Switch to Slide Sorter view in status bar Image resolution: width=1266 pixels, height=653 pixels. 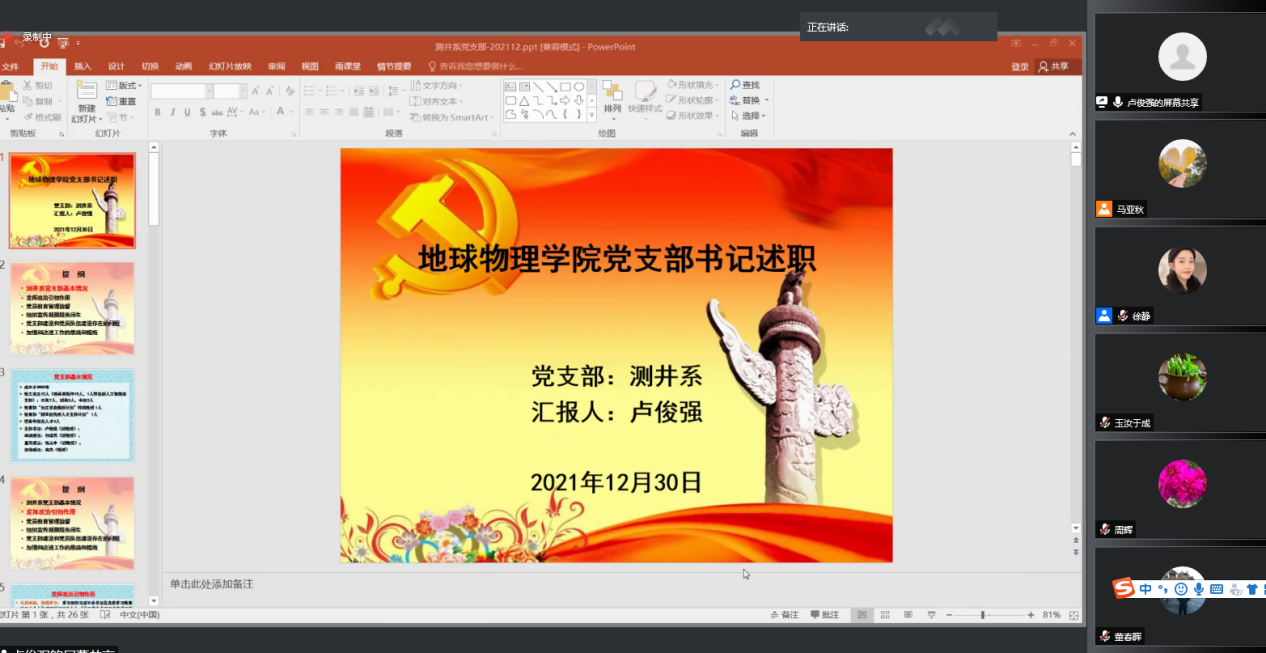pos(884,615)
